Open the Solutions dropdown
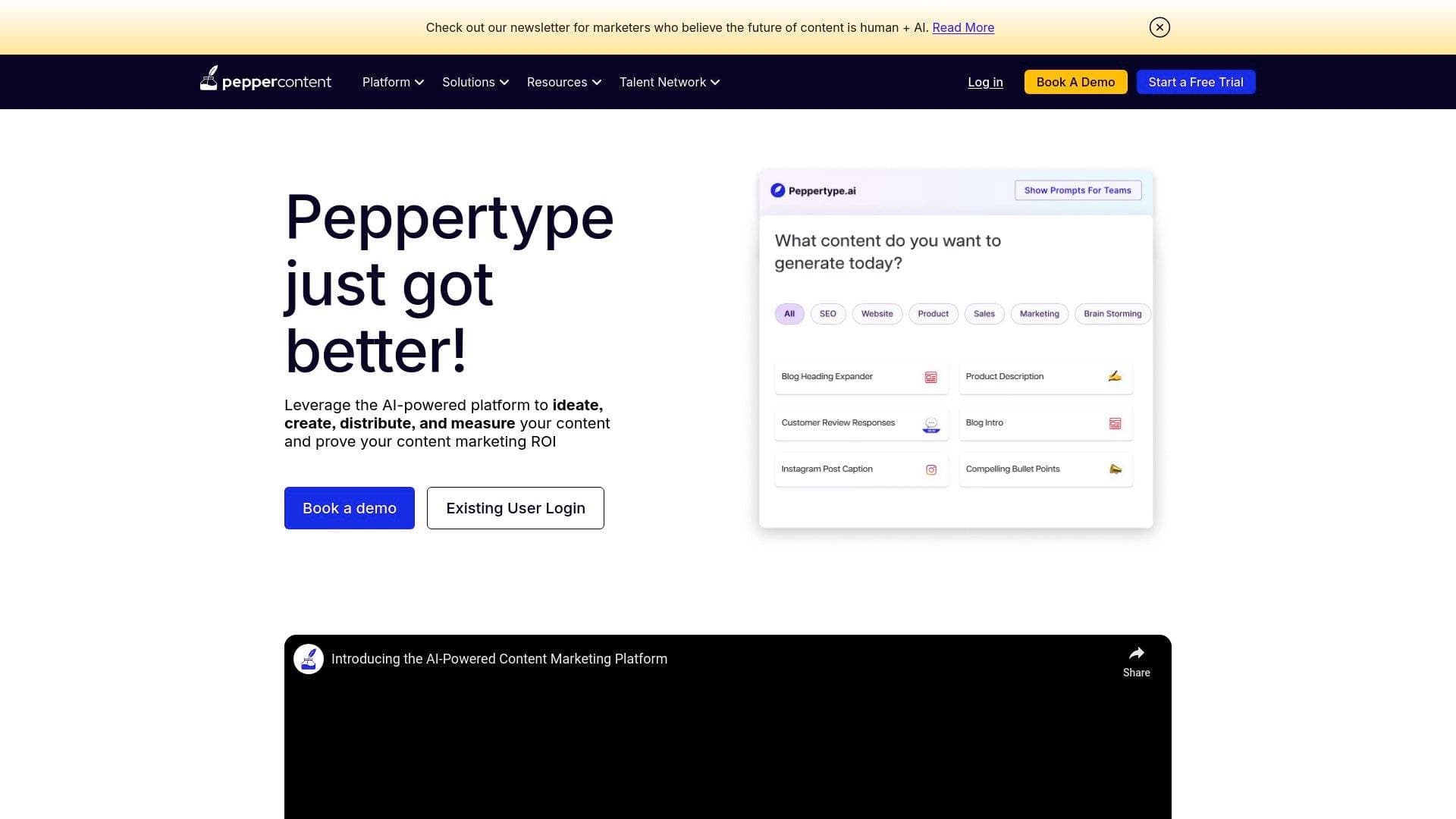1456x819 pixels. point(475,82)
